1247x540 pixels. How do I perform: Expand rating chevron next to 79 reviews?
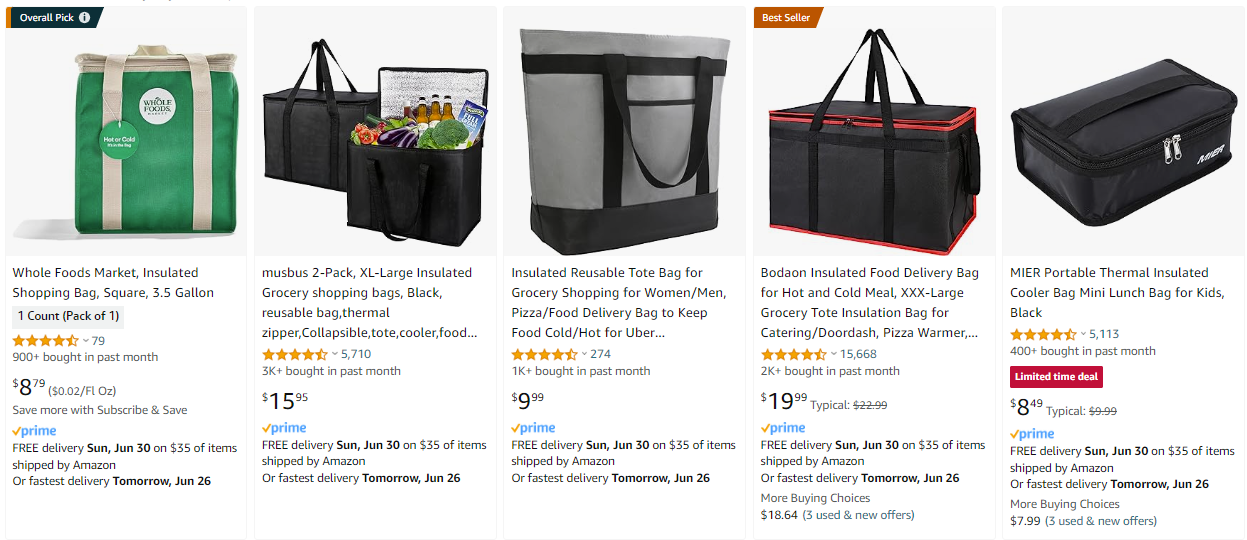pos(86,341)
